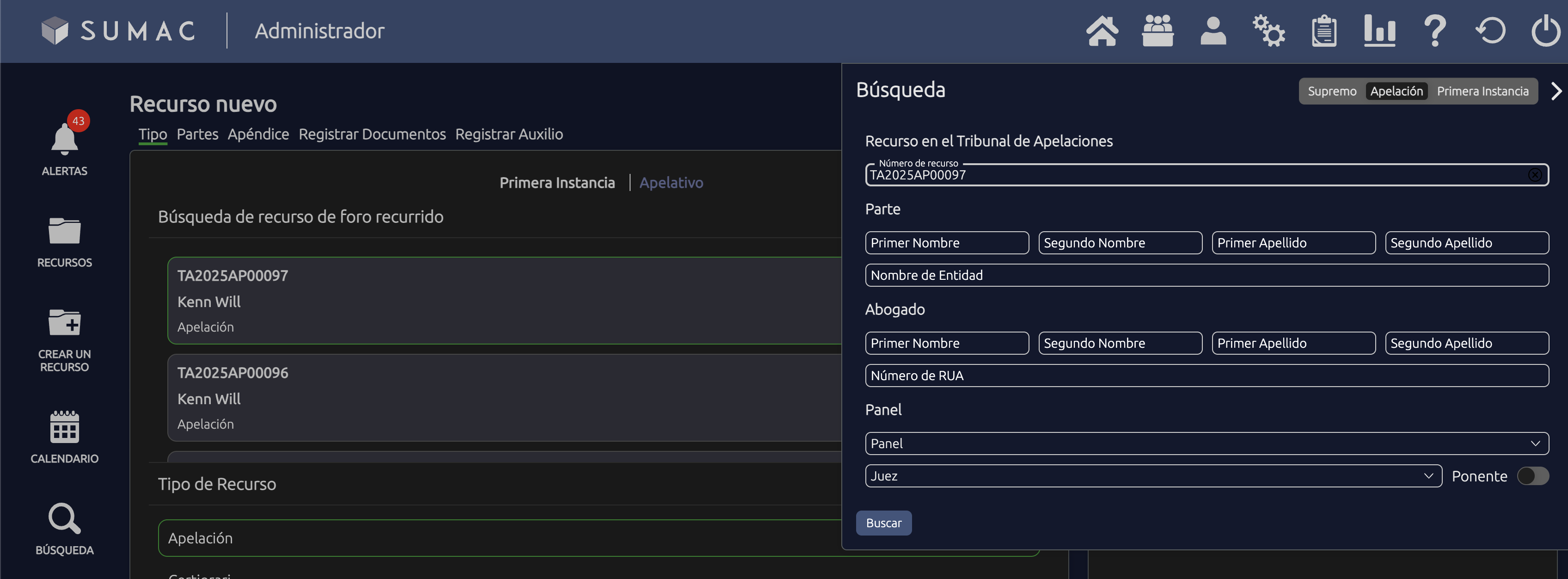Open the Calendario sidebar icon

click(65, 427)
